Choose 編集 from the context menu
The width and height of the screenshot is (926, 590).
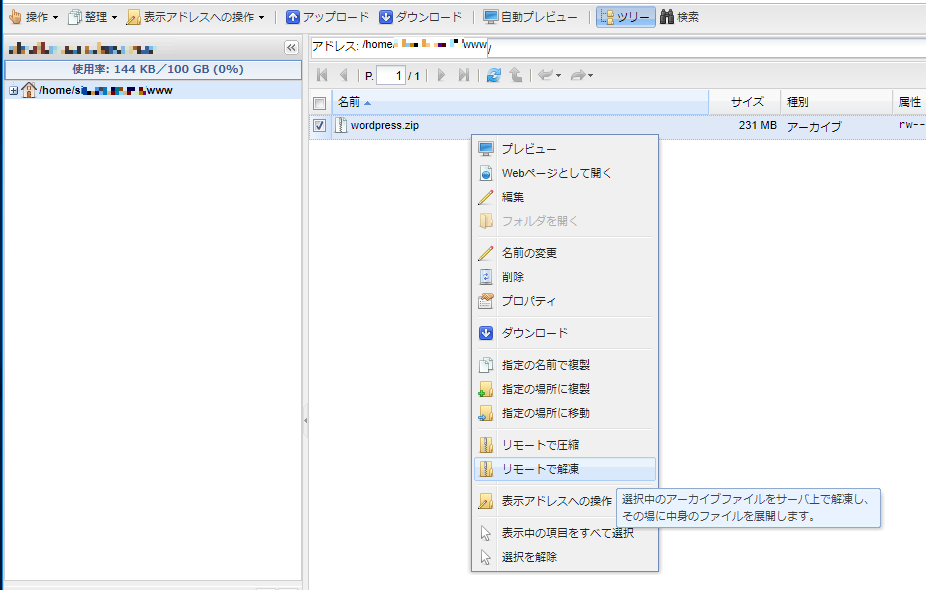click(x=565, y=197)
